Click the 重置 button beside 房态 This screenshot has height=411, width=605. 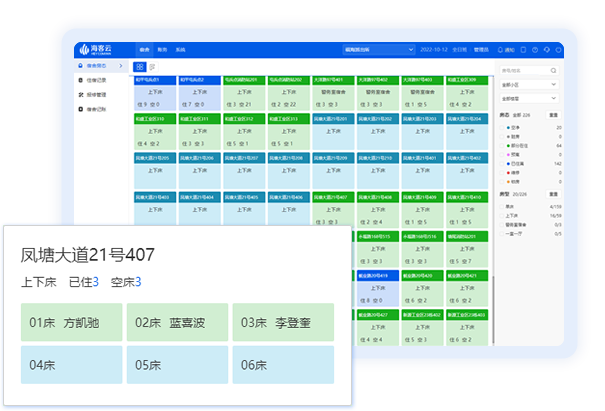(554, 117)
